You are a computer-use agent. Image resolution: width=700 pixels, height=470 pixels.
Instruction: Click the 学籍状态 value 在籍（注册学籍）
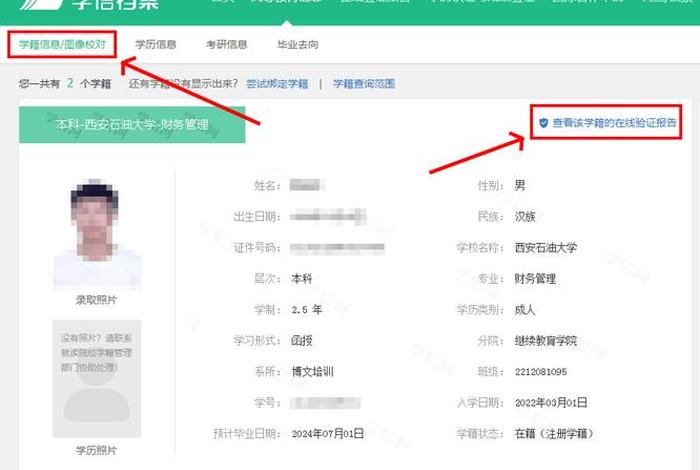click(x=556, y=434)
